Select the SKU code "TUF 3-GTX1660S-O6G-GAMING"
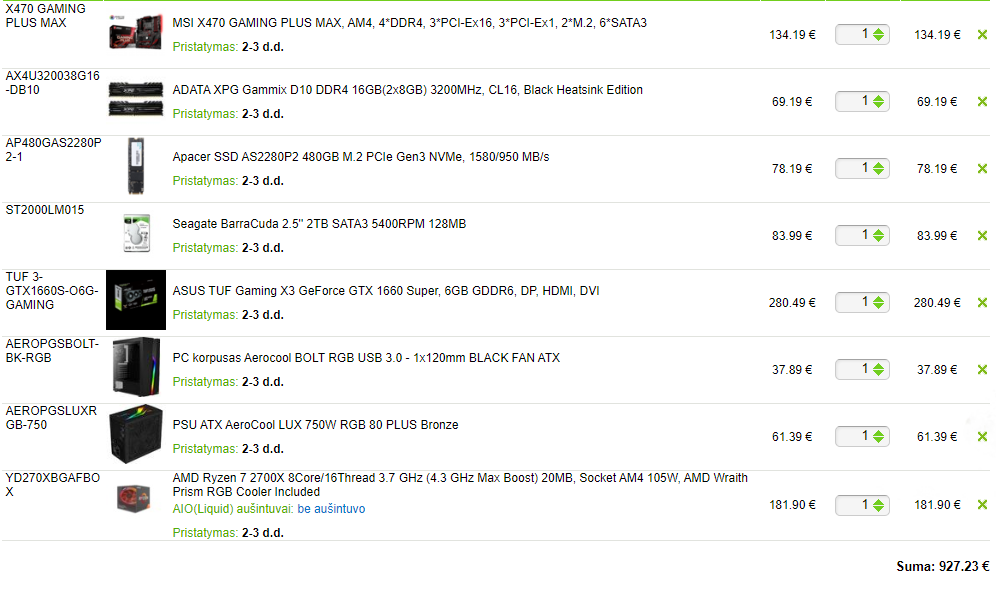This screenshot has width=996, height=590. (x=52, y=291)
